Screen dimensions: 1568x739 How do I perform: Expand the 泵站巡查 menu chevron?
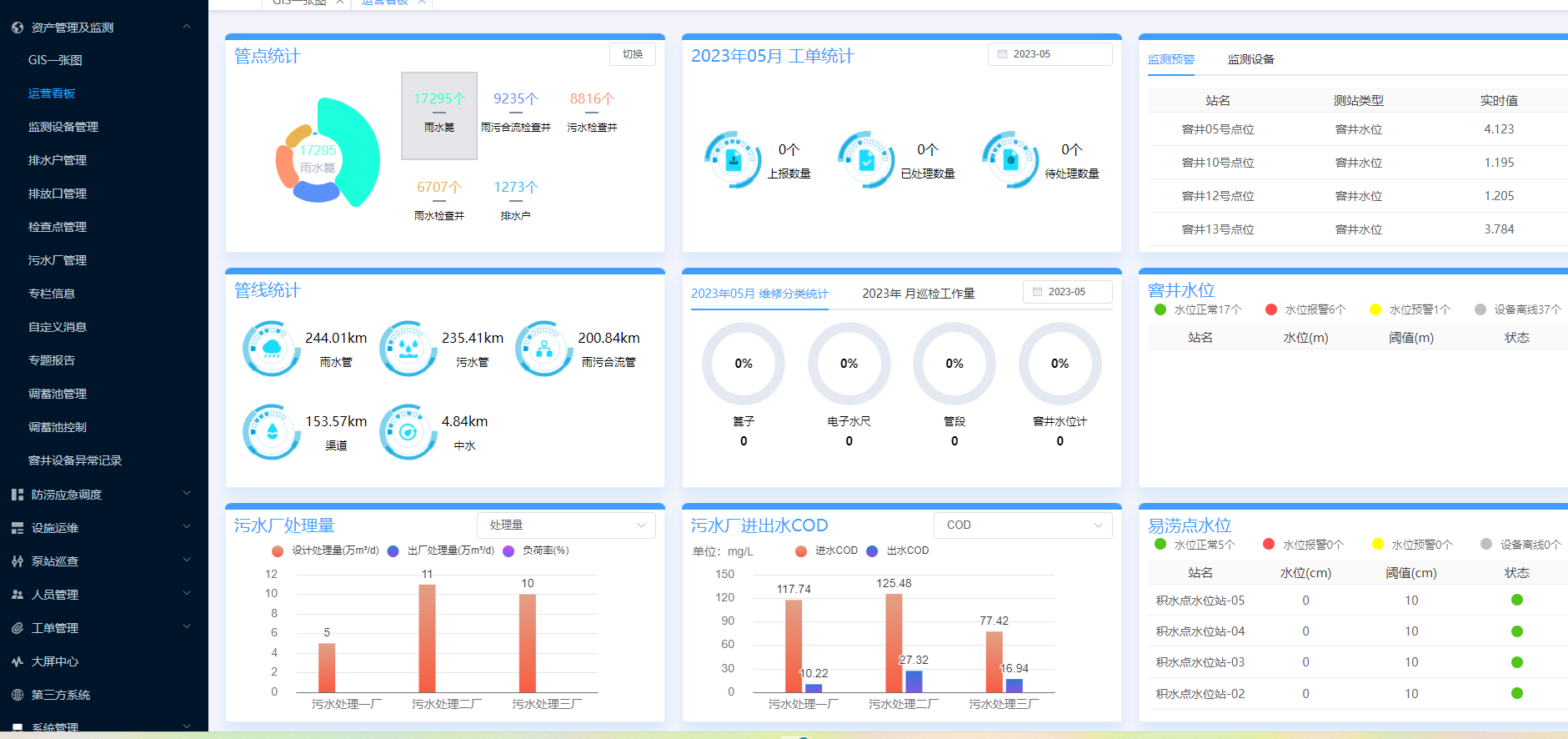pos(187,561)
